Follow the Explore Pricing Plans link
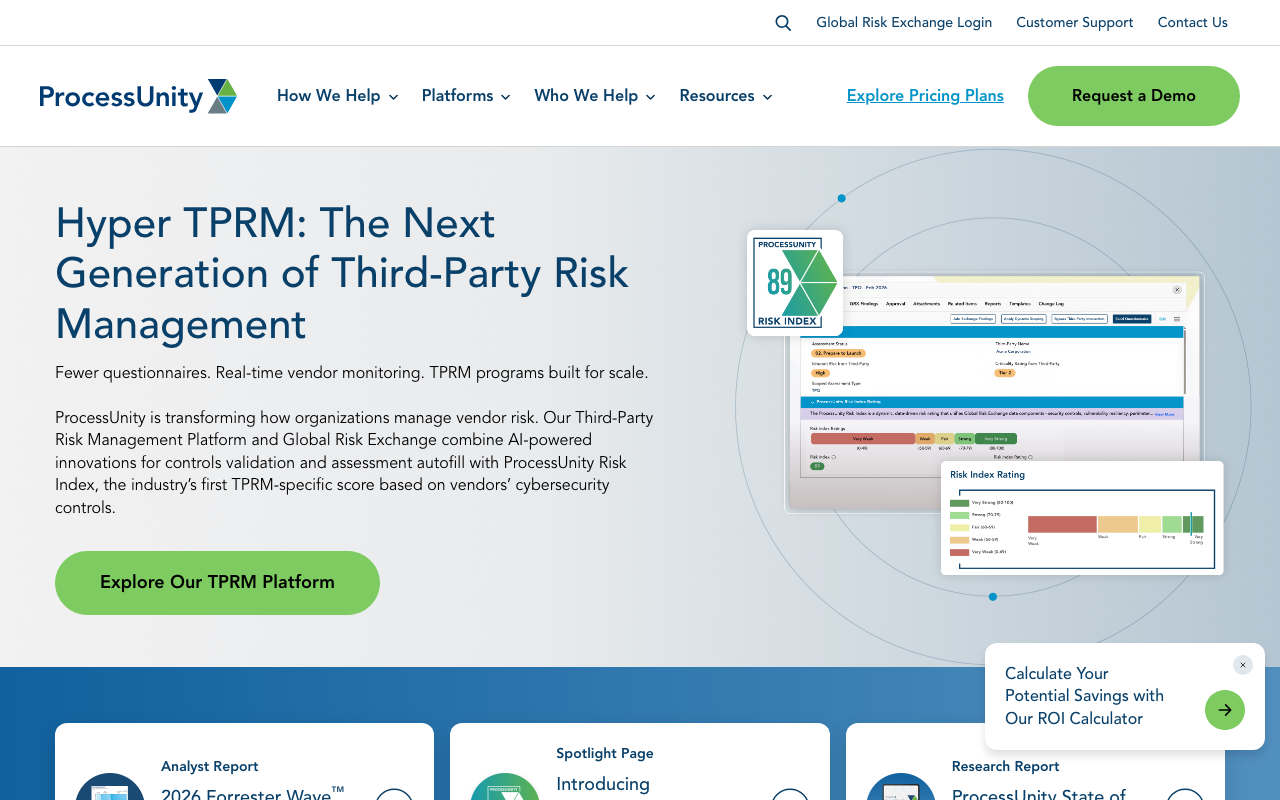Screen dimensions: 1280x800 (x=925, y=96)
